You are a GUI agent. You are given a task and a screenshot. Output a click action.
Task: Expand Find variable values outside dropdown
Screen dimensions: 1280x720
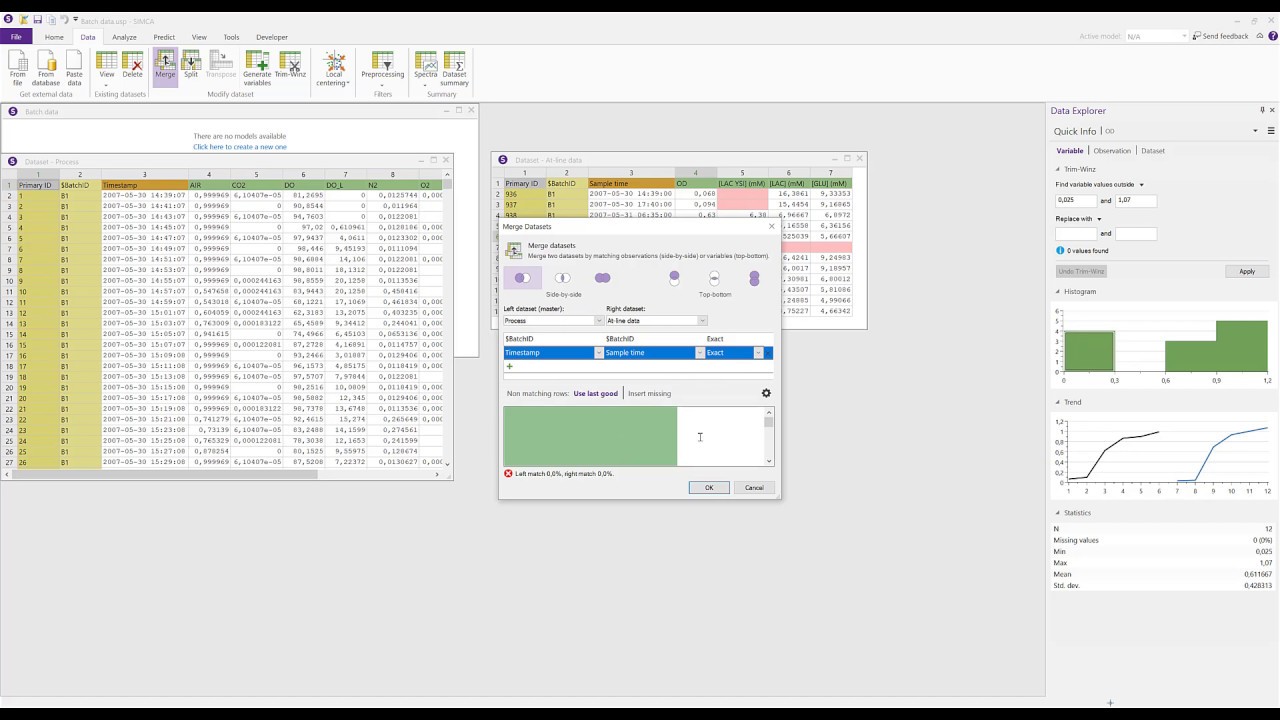click(x=1141, y=185)
